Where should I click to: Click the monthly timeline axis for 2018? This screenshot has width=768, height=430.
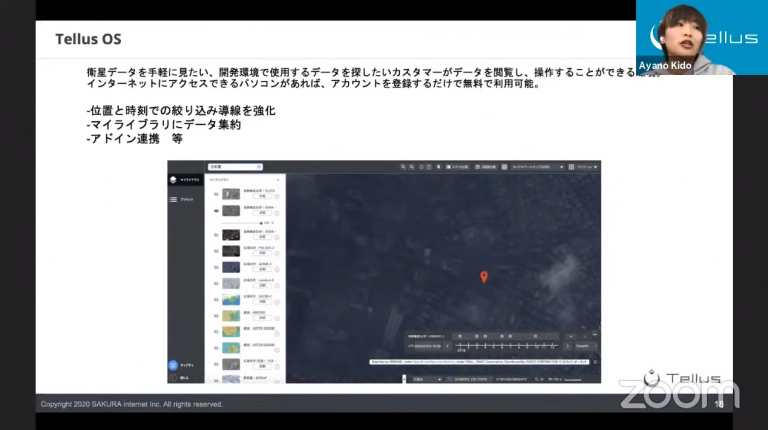pos(506,346)
